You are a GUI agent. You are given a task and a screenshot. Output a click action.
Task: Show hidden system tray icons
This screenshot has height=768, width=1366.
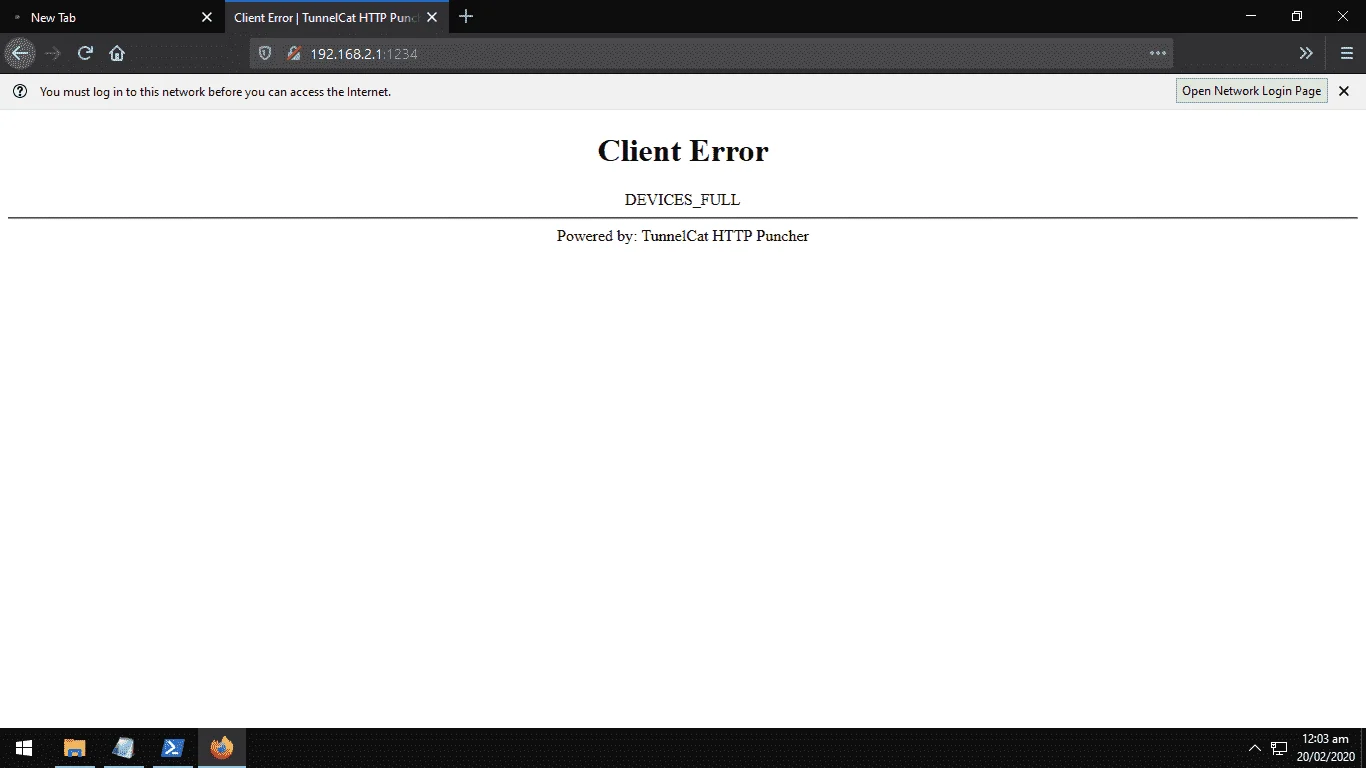(1255, 748)
